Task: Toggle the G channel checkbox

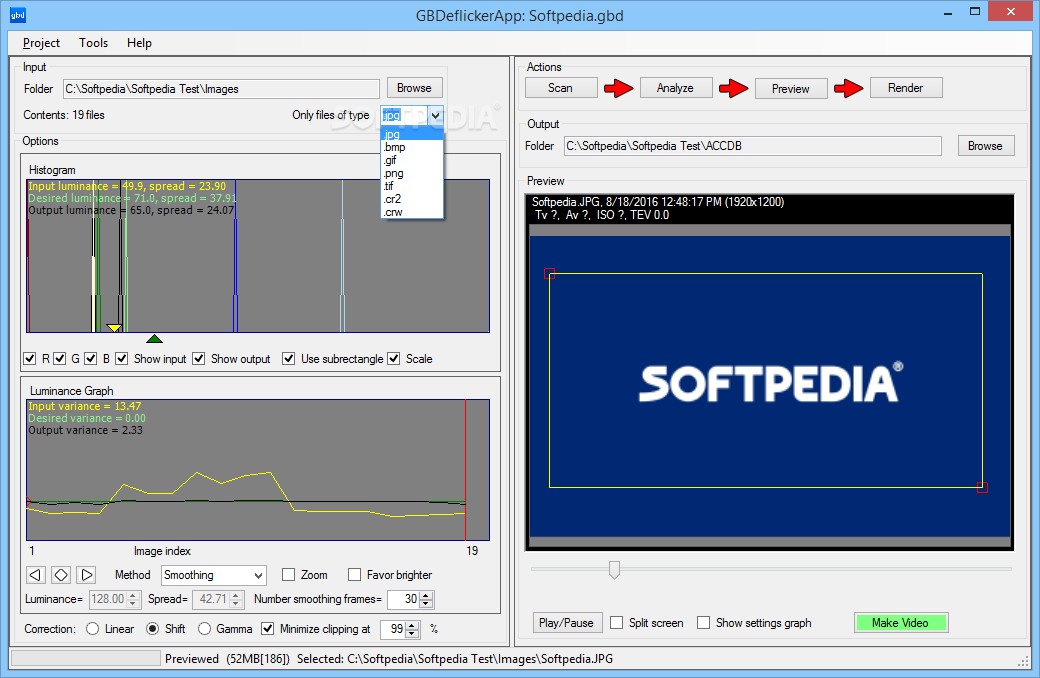Action: pos(60,359)
